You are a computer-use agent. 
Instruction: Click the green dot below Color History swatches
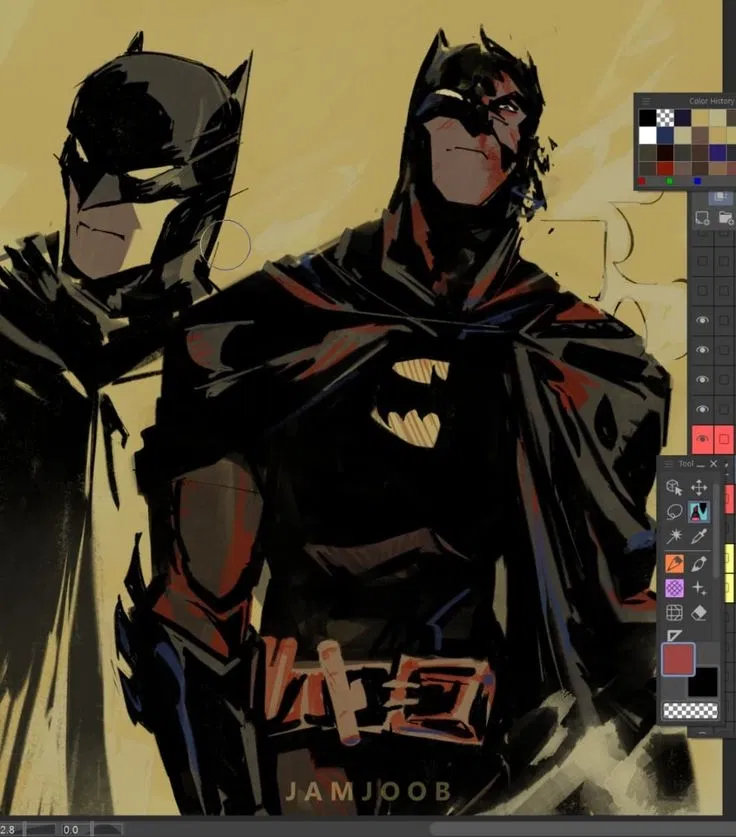669,181
